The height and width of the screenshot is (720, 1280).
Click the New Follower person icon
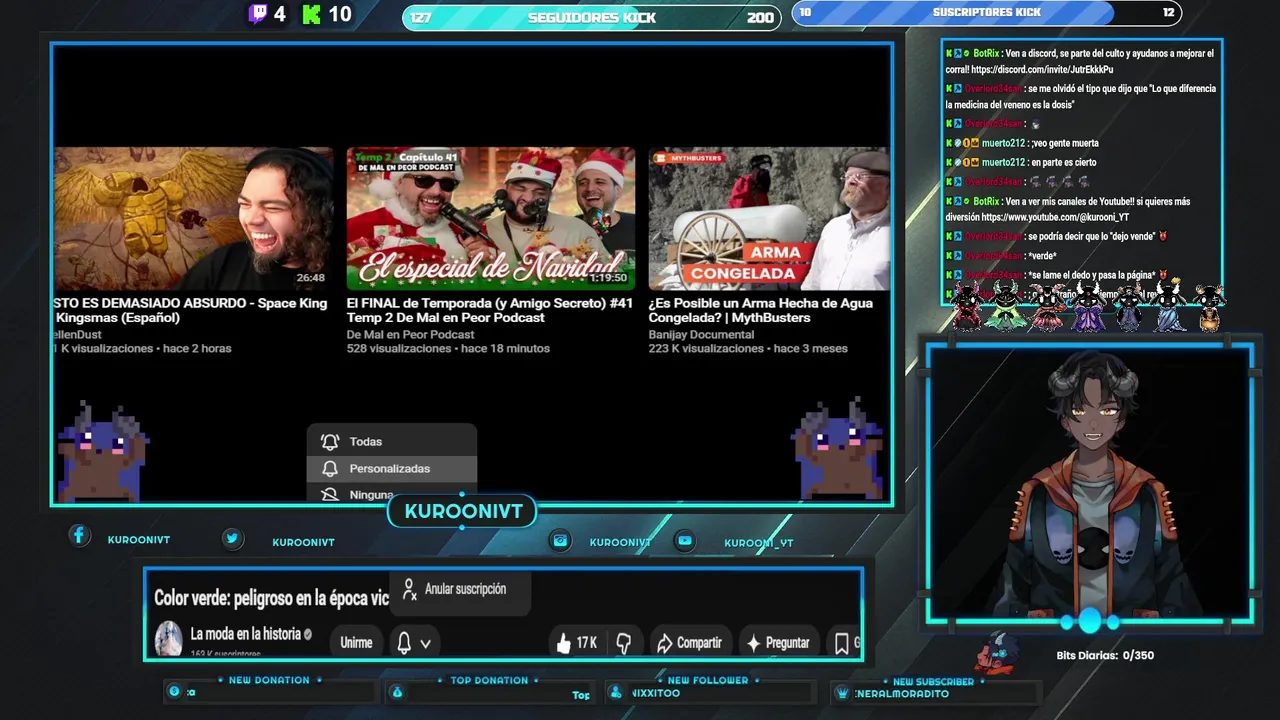click(x=617, y=692)
